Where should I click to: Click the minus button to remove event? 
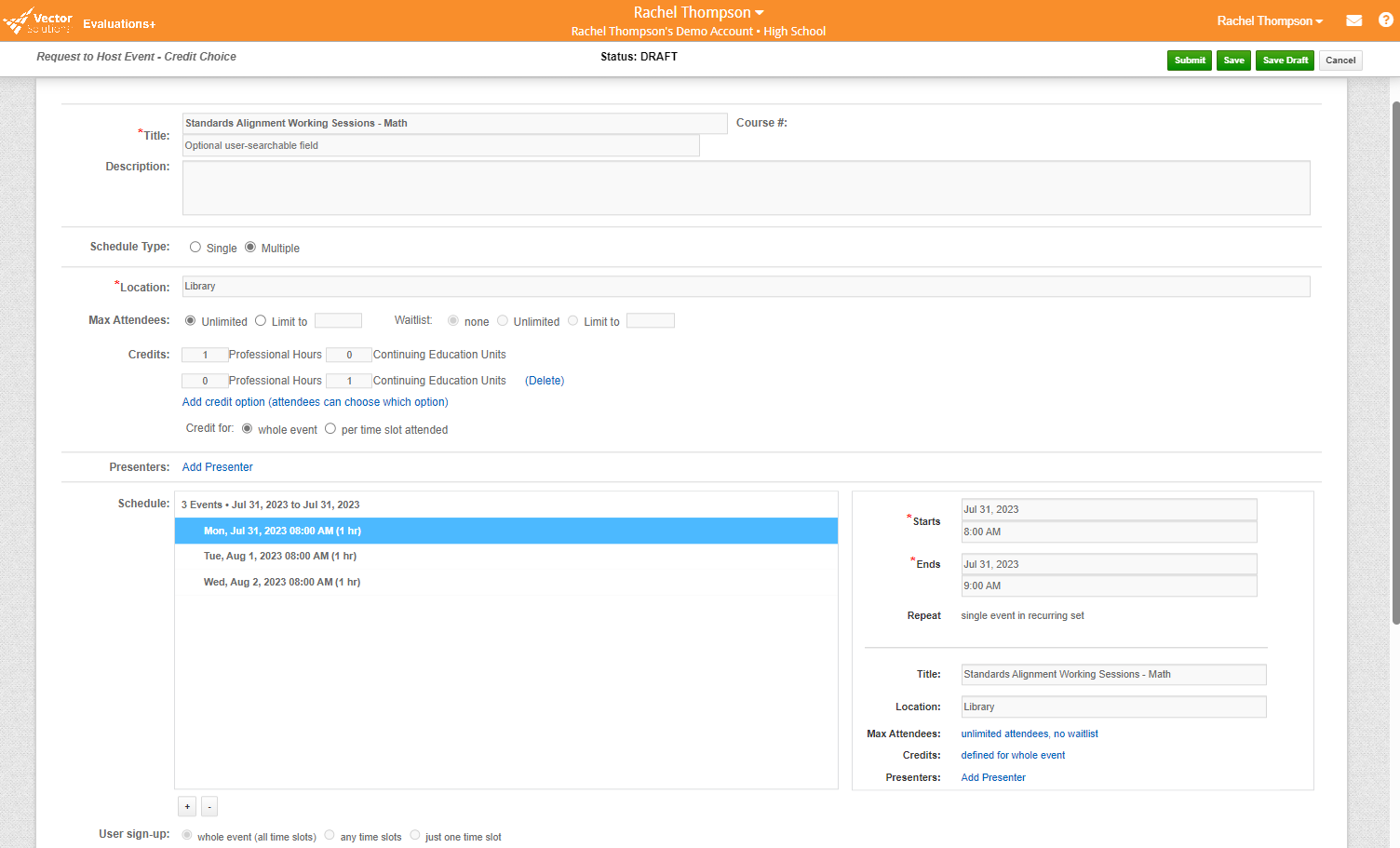point(209,807)
